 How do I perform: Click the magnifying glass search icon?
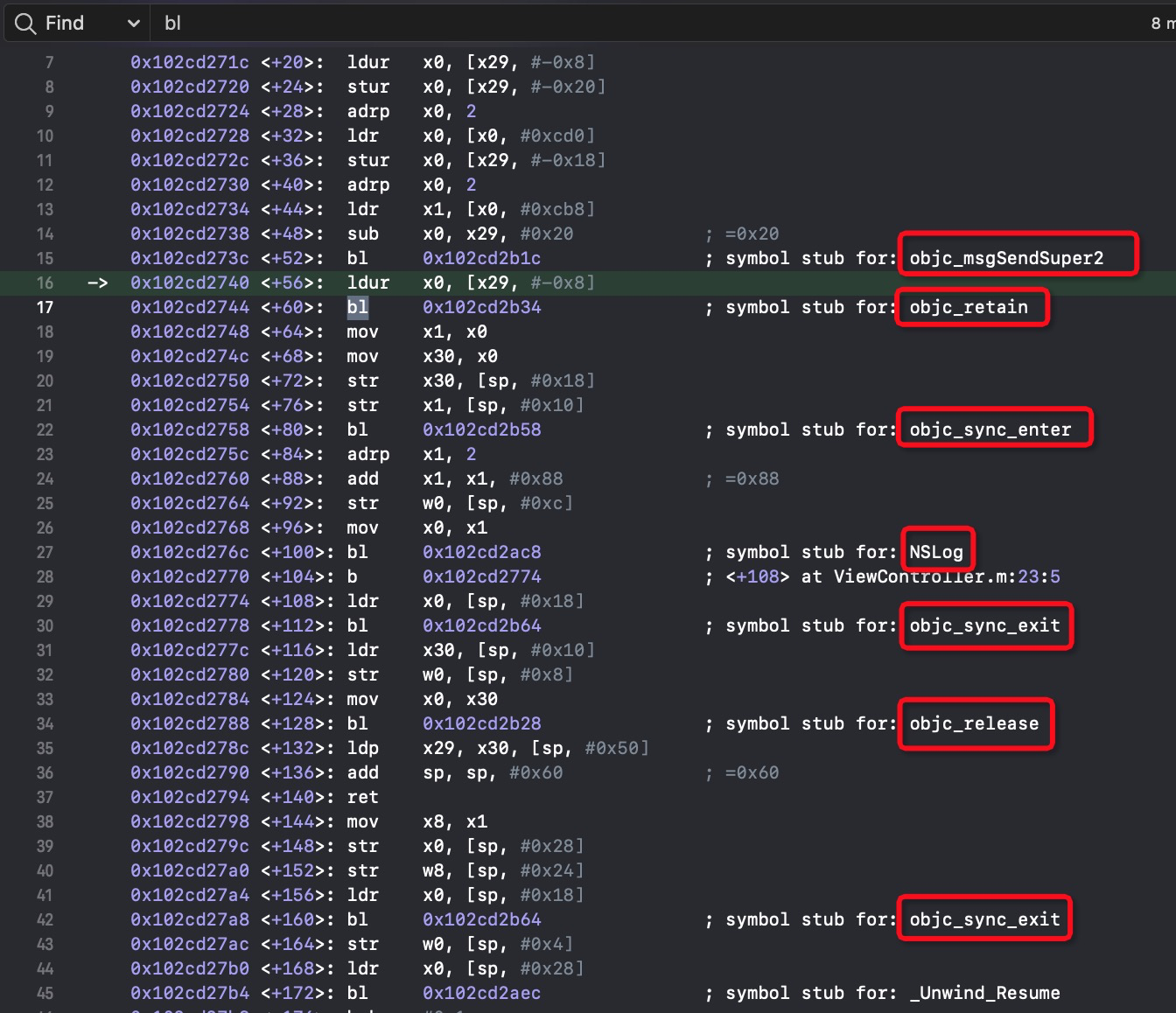point(25,24)
